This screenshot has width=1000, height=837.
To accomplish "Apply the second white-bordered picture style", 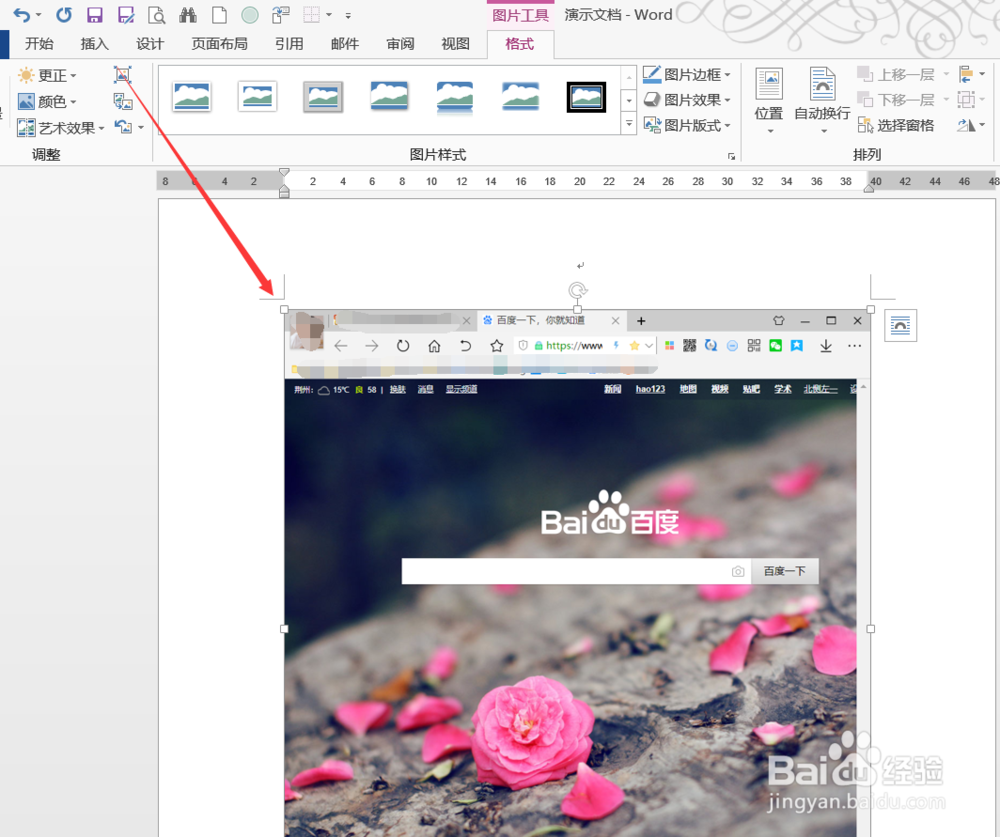I will point(258,97).
